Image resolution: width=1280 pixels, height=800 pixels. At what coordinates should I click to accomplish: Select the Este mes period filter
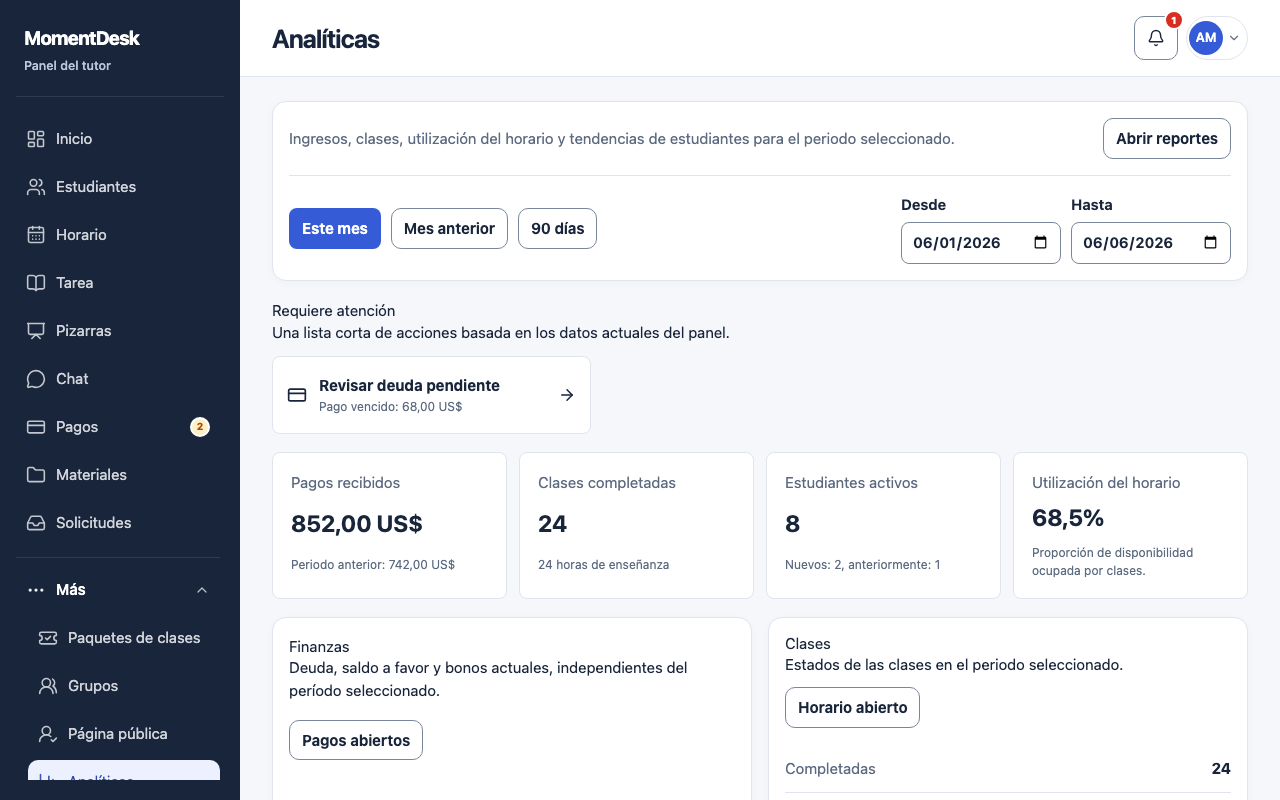click(x=335, y=229)
